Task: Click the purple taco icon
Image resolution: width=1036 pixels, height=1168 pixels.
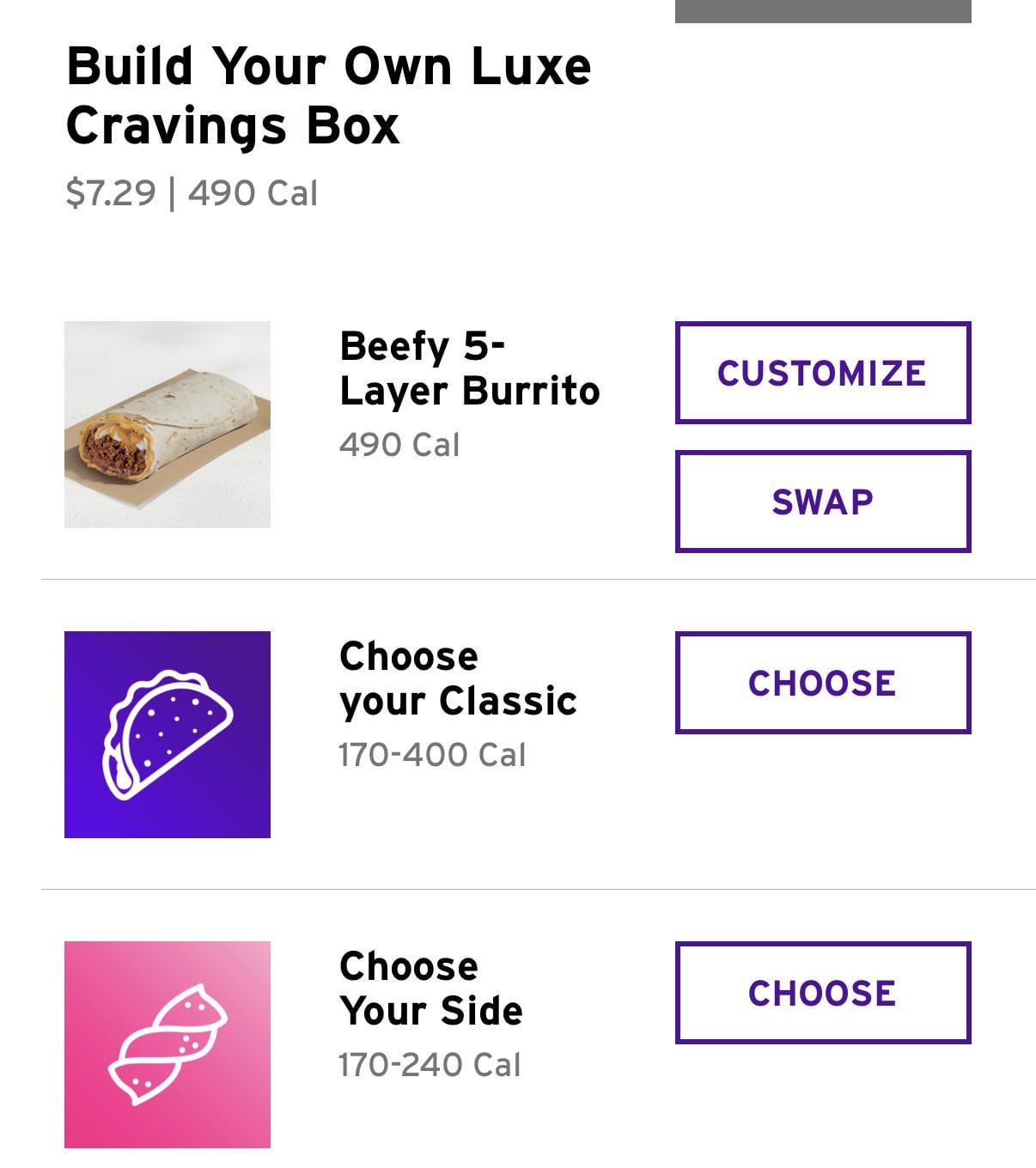Action: pyautogui.click(x=168, y=734)
